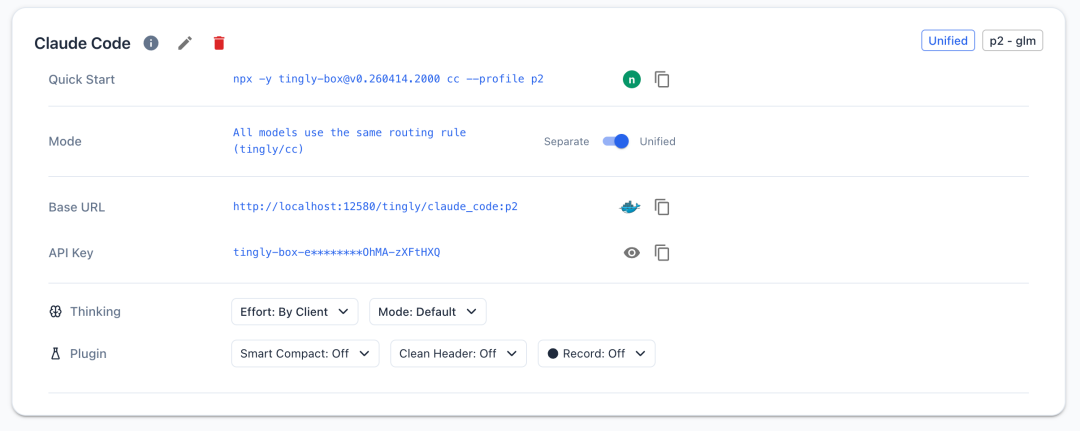Click the localhost:12580 Base URL text
This screenshot has width=1080, height=431.
375,207
